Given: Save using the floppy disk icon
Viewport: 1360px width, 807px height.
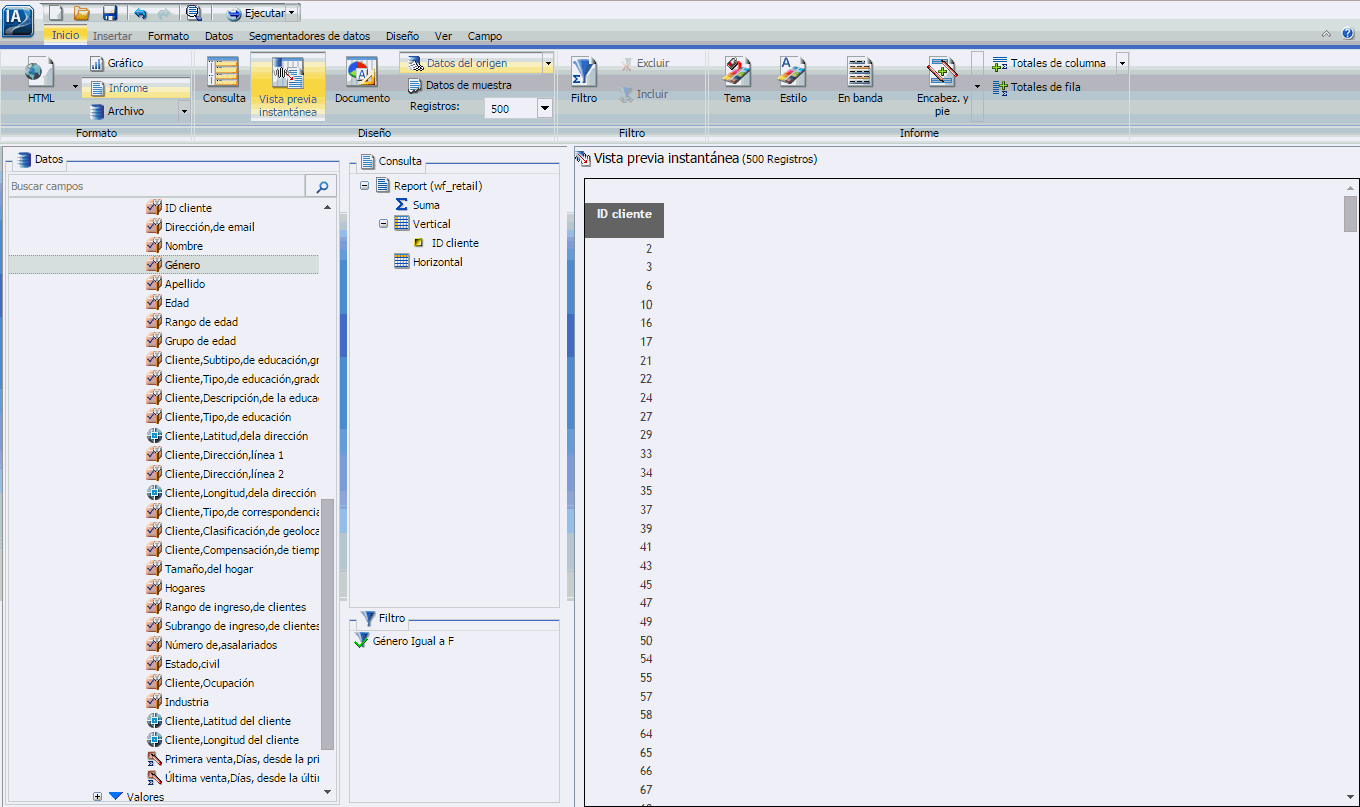Looking at the screenshot, I should (110, 13).
